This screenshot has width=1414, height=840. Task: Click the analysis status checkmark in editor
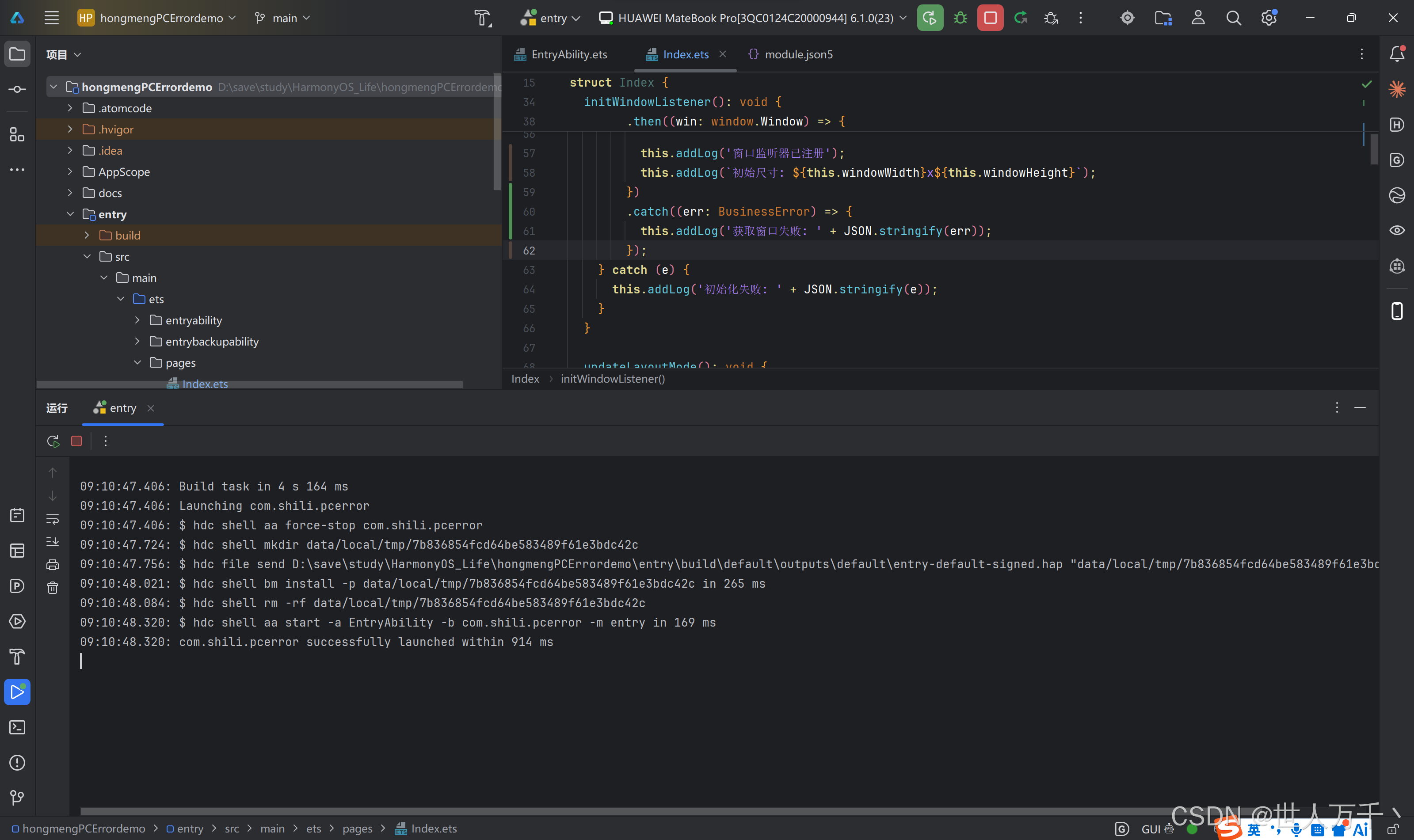pos(1366,84)
